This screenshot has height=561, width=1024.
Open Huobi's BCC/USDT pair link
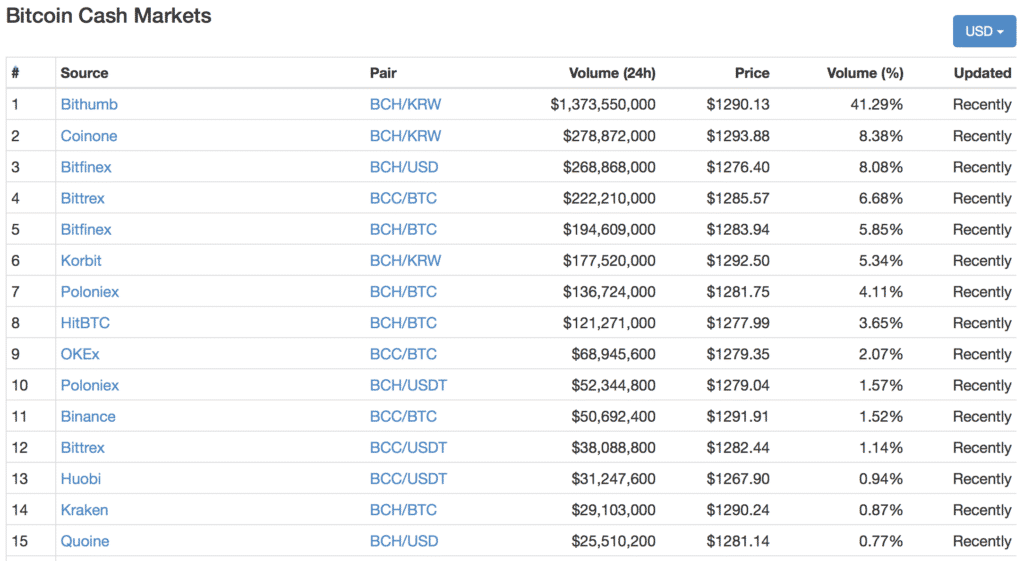coord(408,479)
